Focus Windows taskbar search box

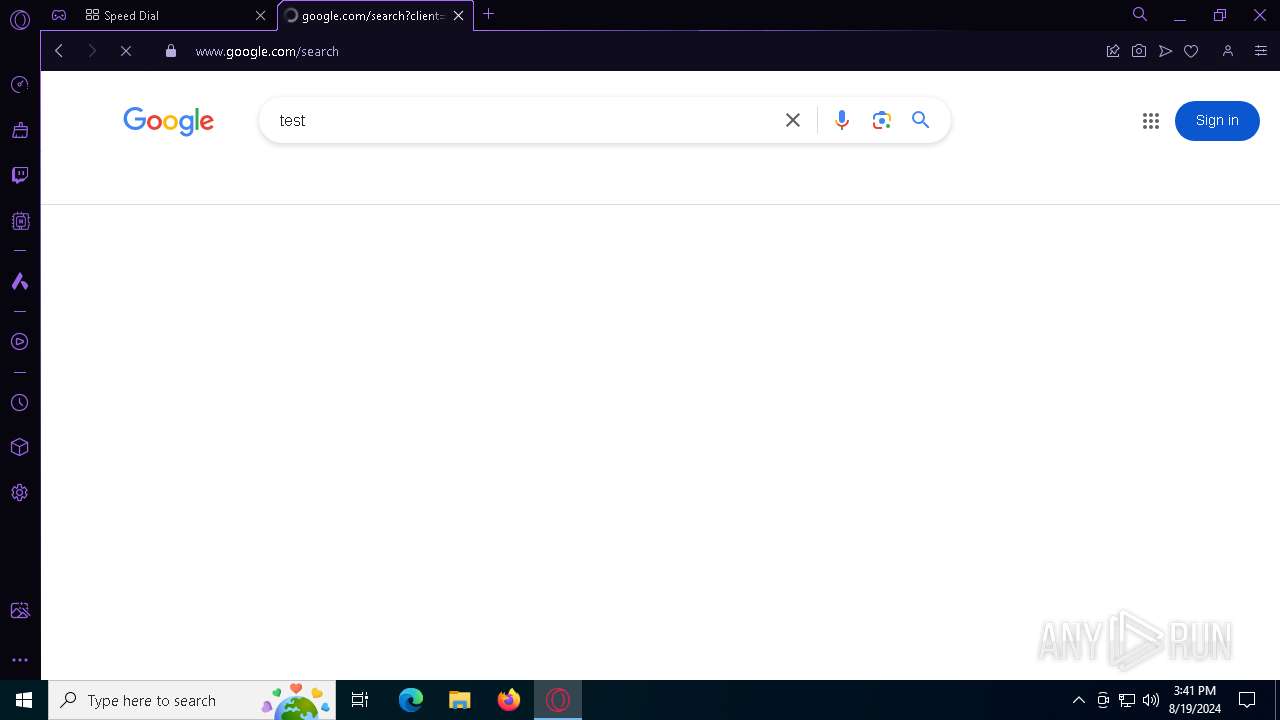(x=192, y=700)
